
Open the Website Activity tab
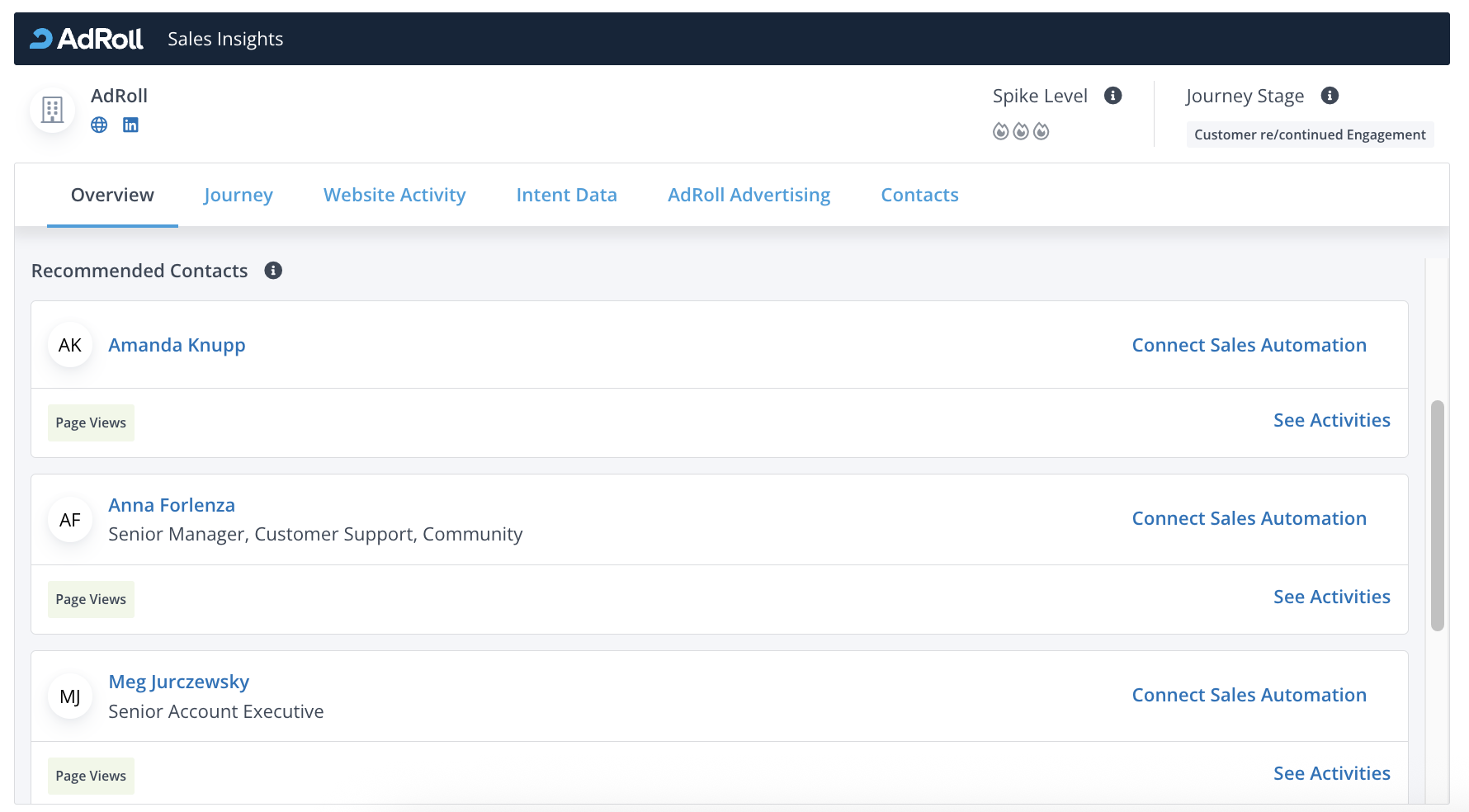pyautogui.click(x=394, y=196)
